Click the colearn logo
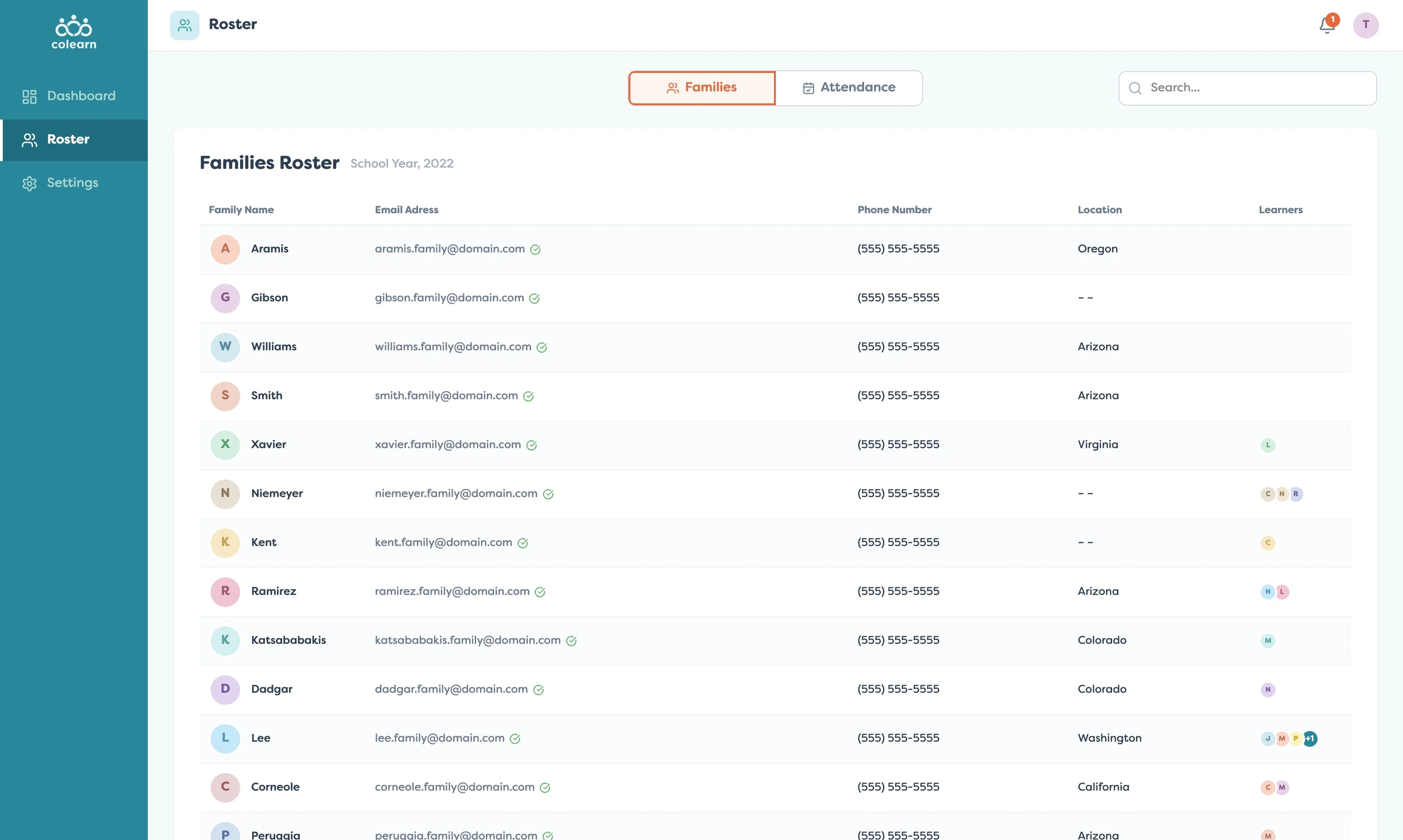Image resolution: width=1403 pixels, height=840 pixels. tap(74, 32)
